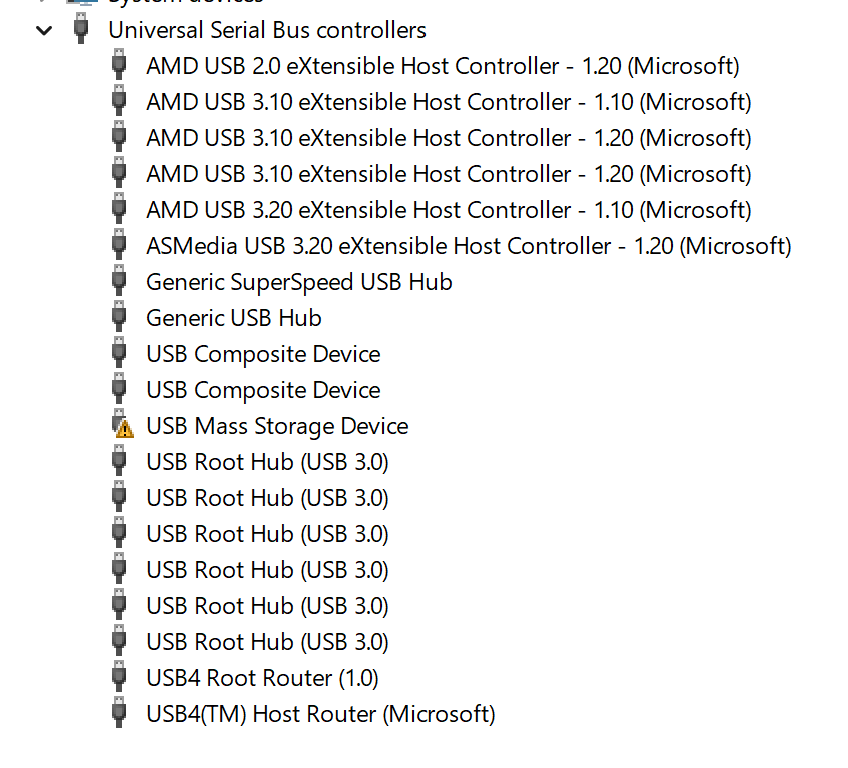Click the USB4(TM) Host Router device icon
The width and height of the screenshot is (848, 768).
pos(119,714)
